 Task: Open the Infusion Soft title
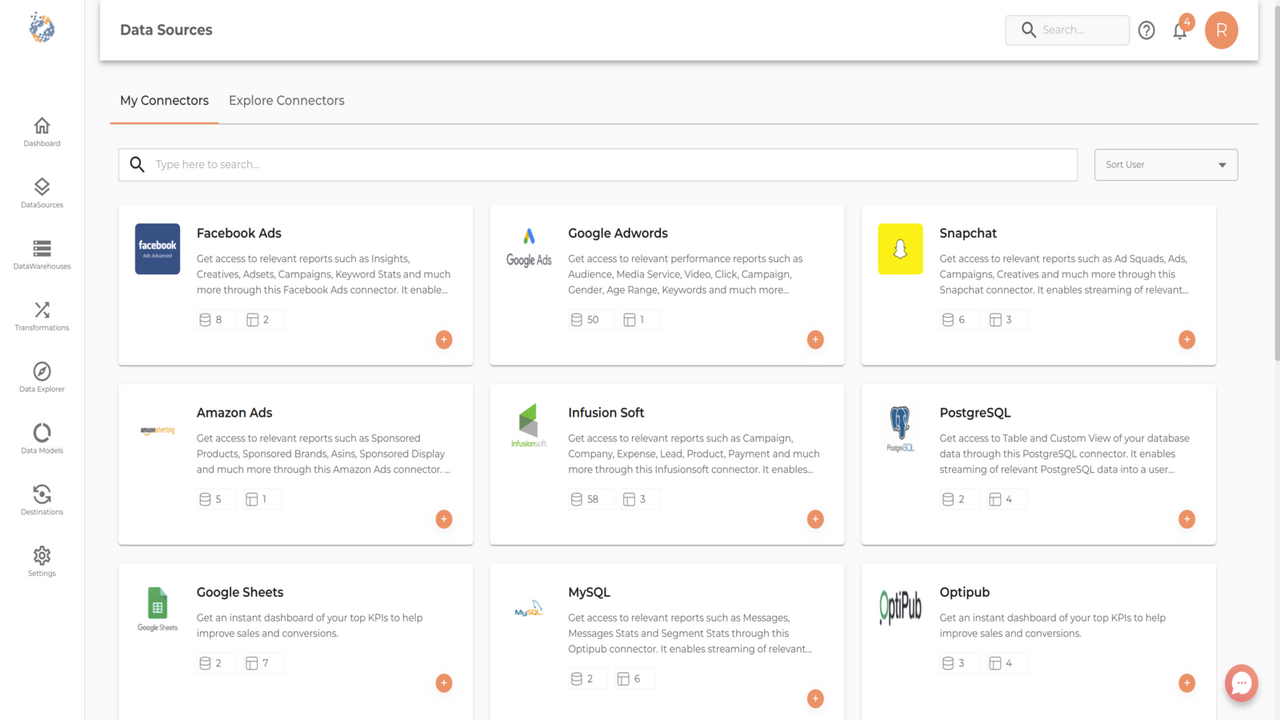(x=606, y=412)
